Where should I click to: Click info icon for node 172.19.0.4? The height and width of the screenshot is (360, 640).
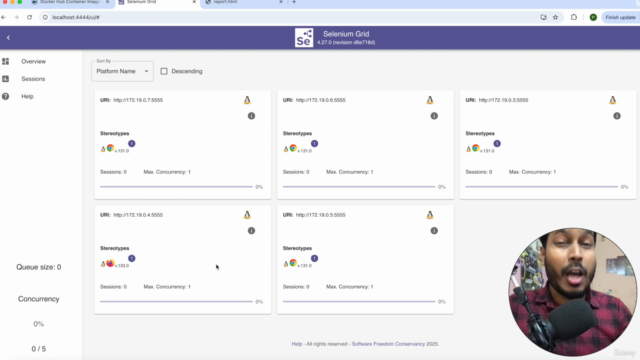[x=251, y=231]
